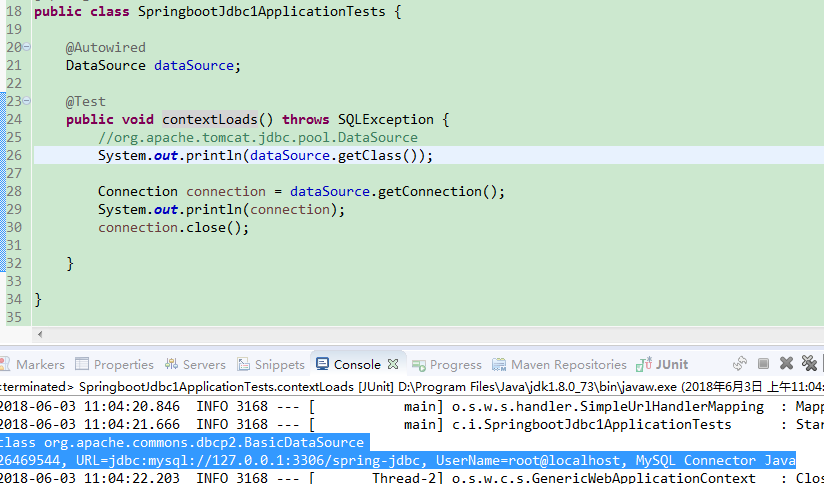This screenshot has width=824, height=484.
Task: Collapse the contextLoads method fold at line 23
Action: click(27, 100)
